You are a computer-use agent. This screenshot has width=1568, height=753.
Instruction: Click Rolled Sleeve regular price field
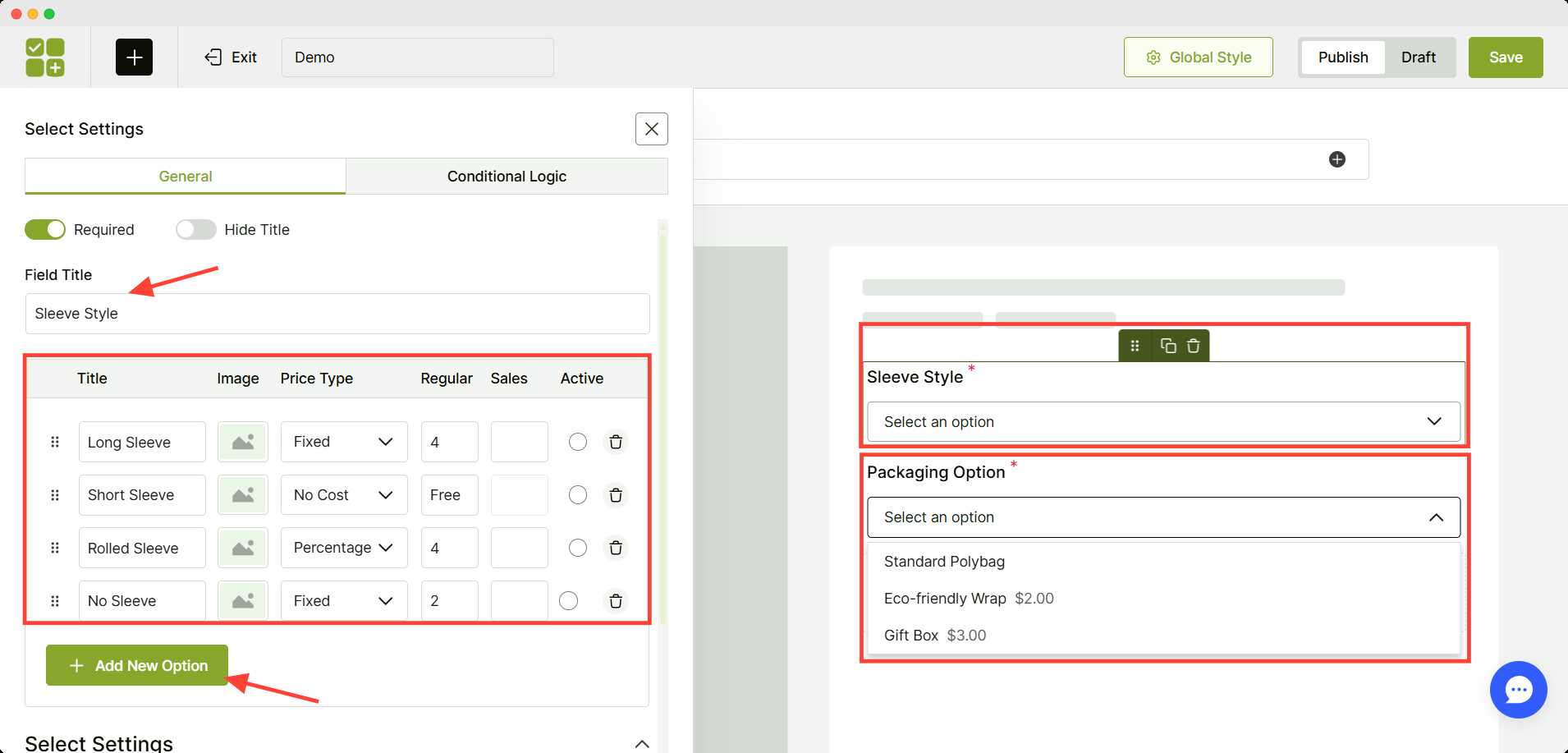pyautogui.click(x=450, y=548)
